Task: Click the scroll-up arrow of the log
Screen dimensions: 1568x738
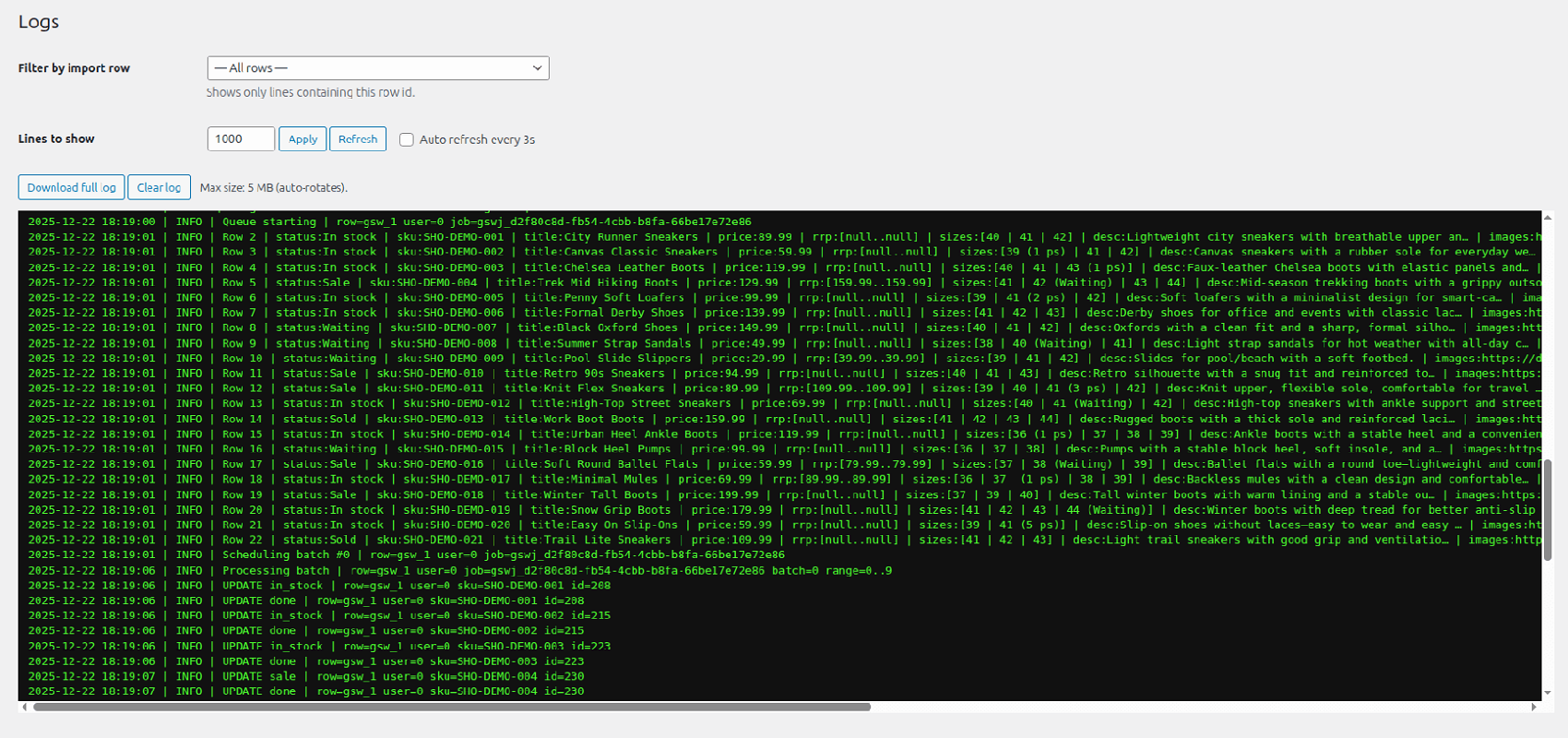Action: tap(1548, 218)
